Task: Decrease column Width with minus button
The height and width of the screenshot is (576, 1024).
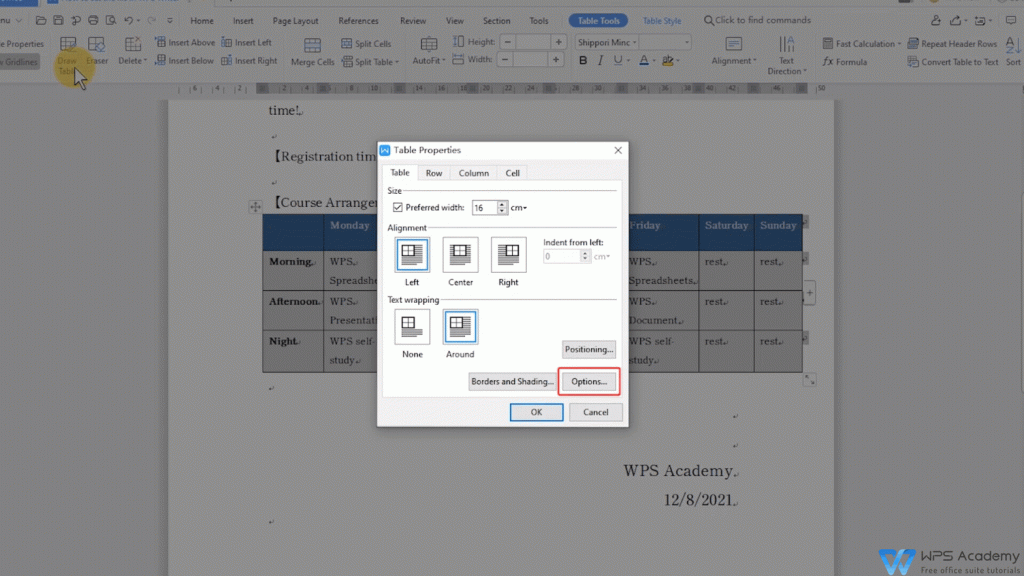Action: (505, 60)
